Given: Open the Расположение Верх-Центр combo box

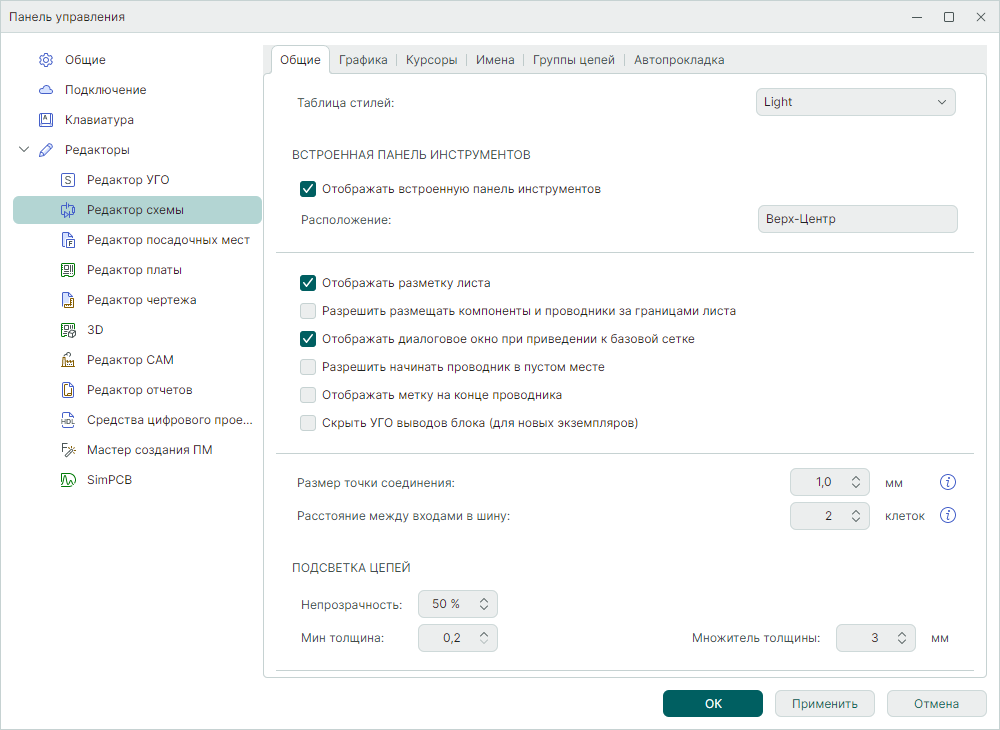Looking at the screenshot, I should tap(856, 219).
